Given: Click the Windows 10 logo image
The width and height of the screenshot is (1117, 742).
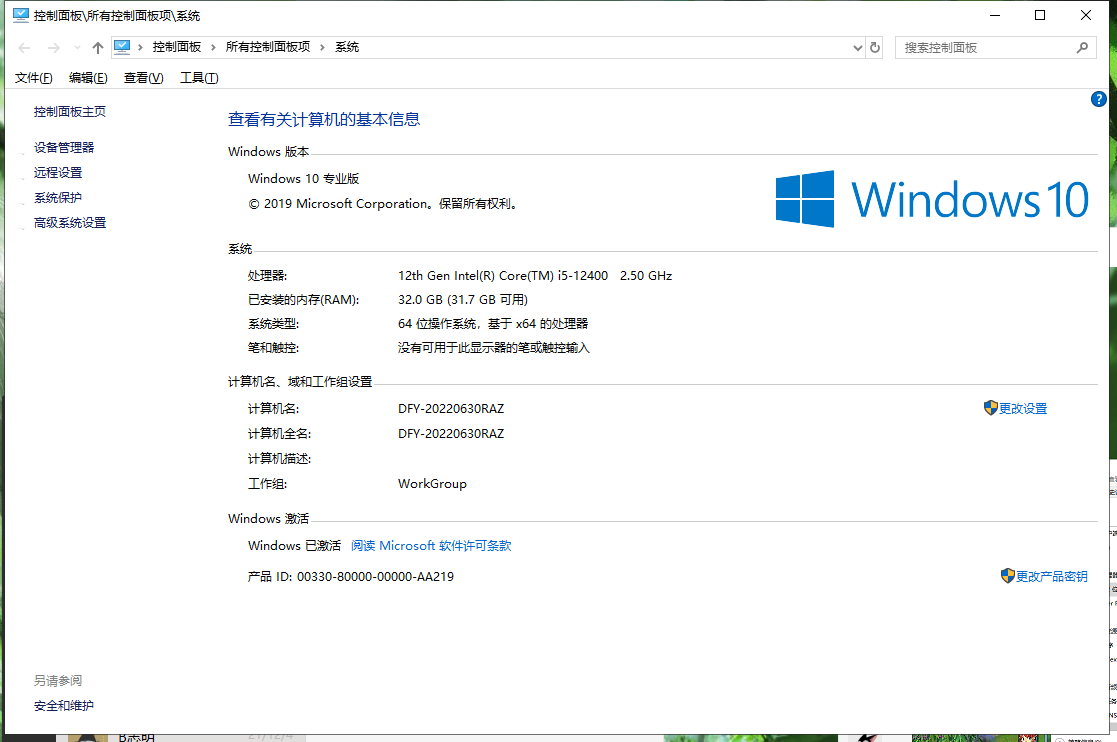Looking at the screenshot, I should tap(931, 199).
